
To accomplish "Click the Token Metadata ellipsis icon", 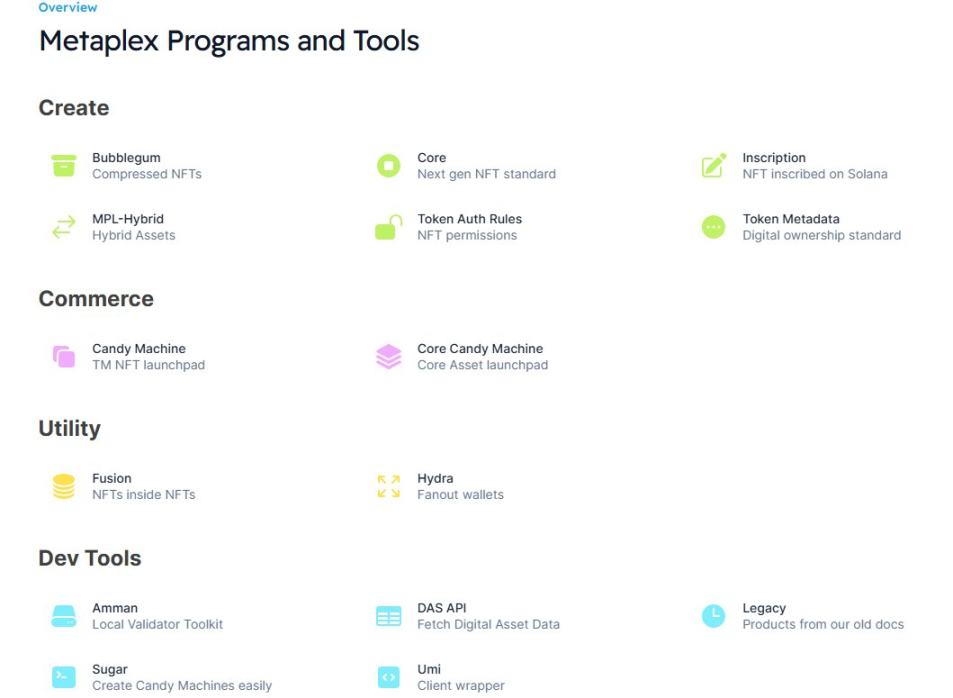I will click(x=713, y=227).
